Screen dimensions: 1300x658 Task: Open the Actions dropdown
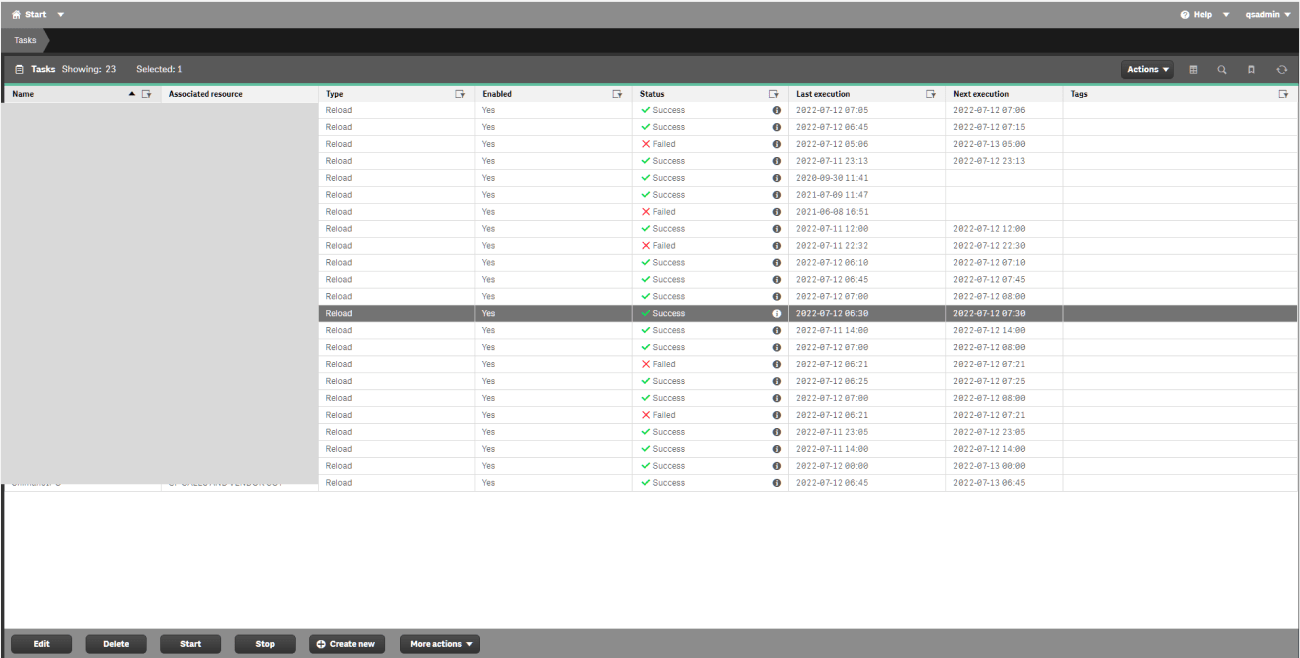click(1146, 69)
